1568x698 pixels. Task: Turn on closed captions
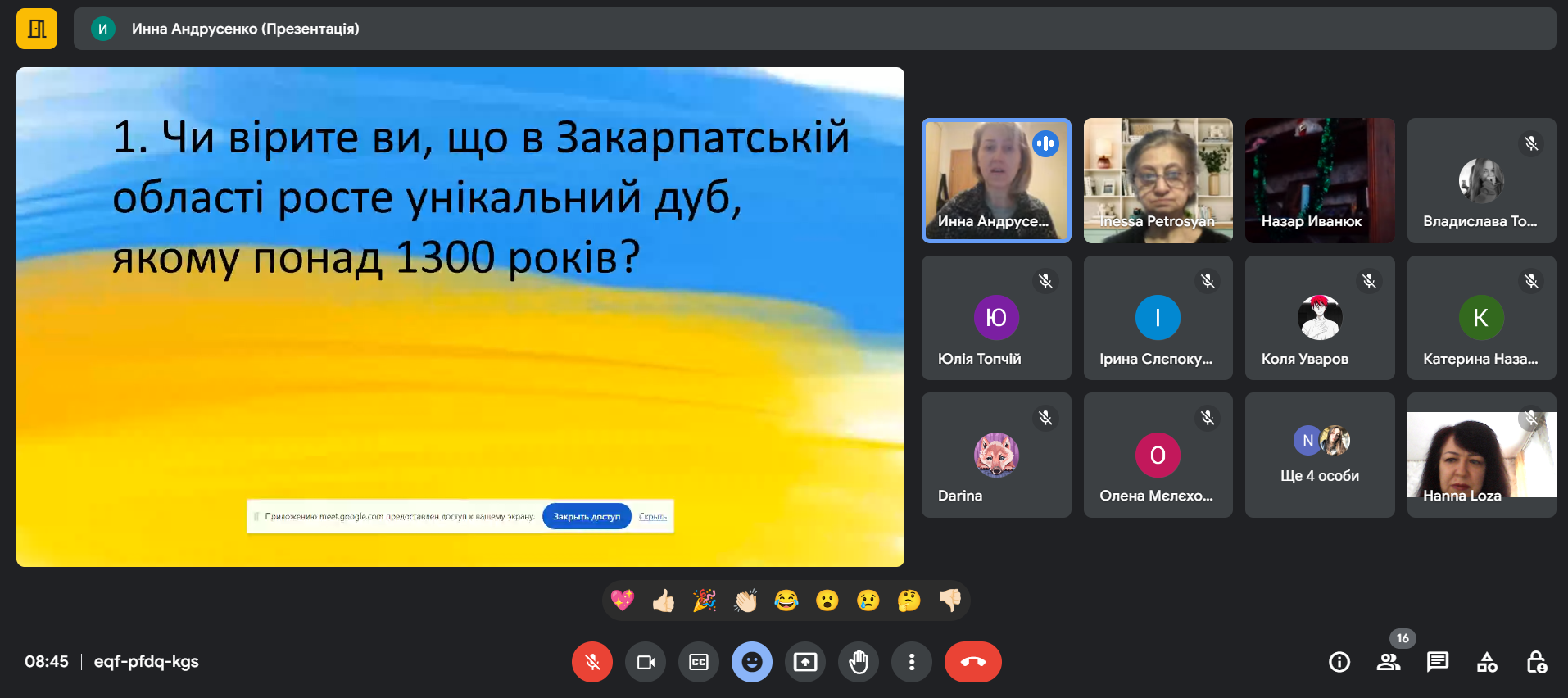tap(699, 662)
